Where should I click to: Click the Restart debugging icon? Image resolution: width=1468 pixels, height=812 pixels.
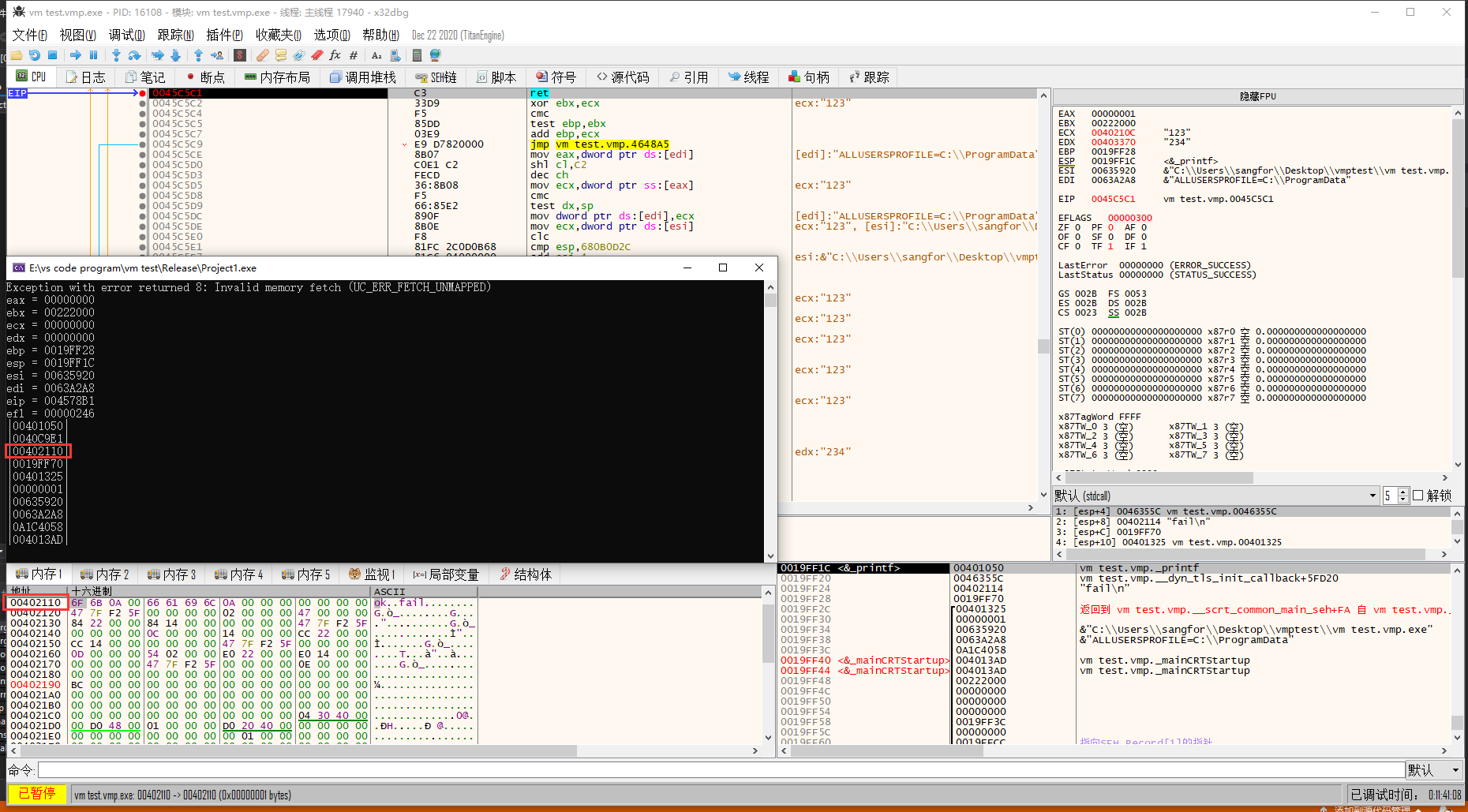click(34, 55)
